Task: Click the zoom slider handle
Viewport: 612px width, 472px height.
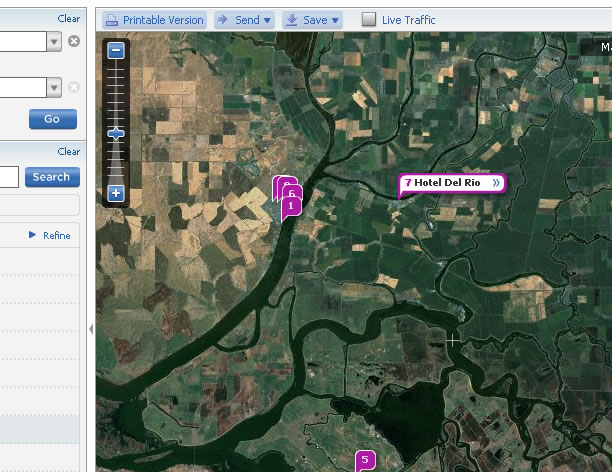Action: click(116, 133)
